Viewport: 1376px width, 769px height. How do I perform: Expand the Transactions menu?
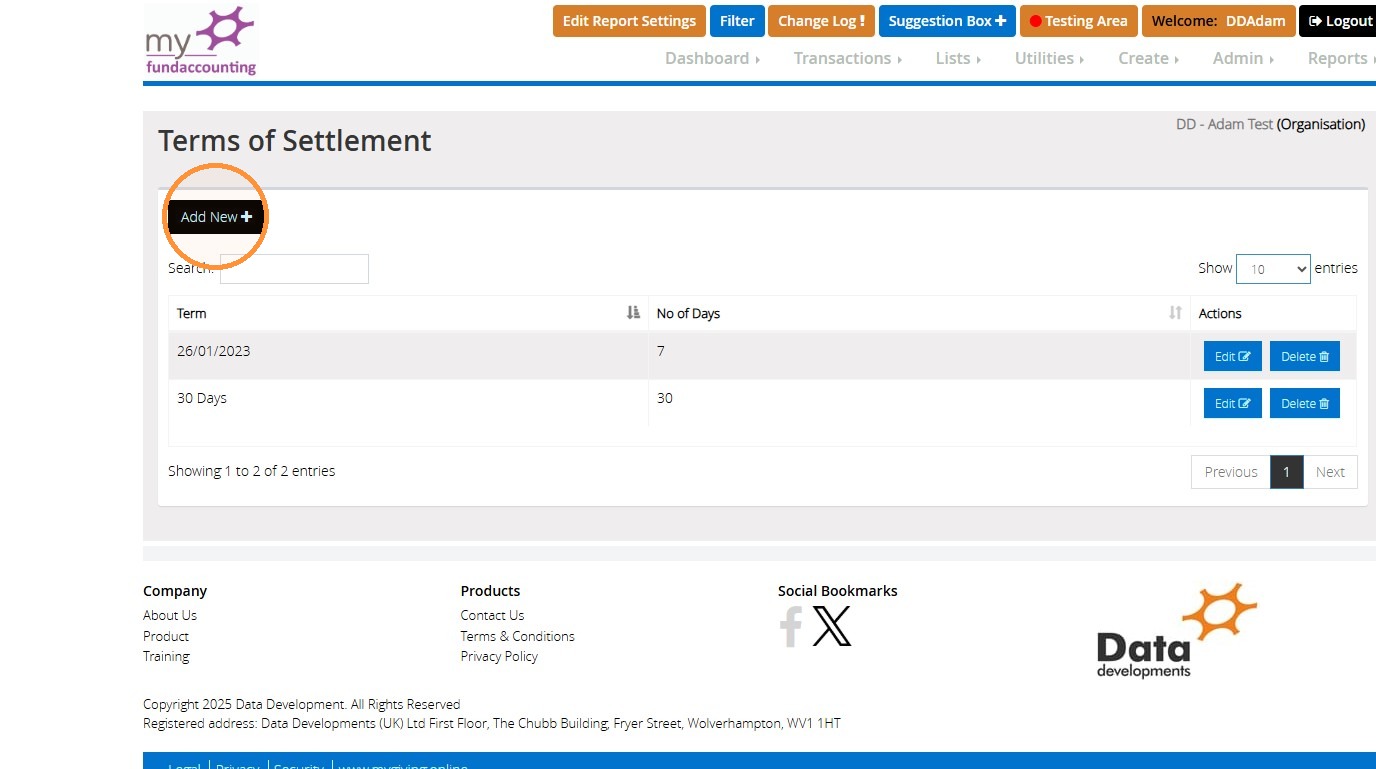point(848,58)
